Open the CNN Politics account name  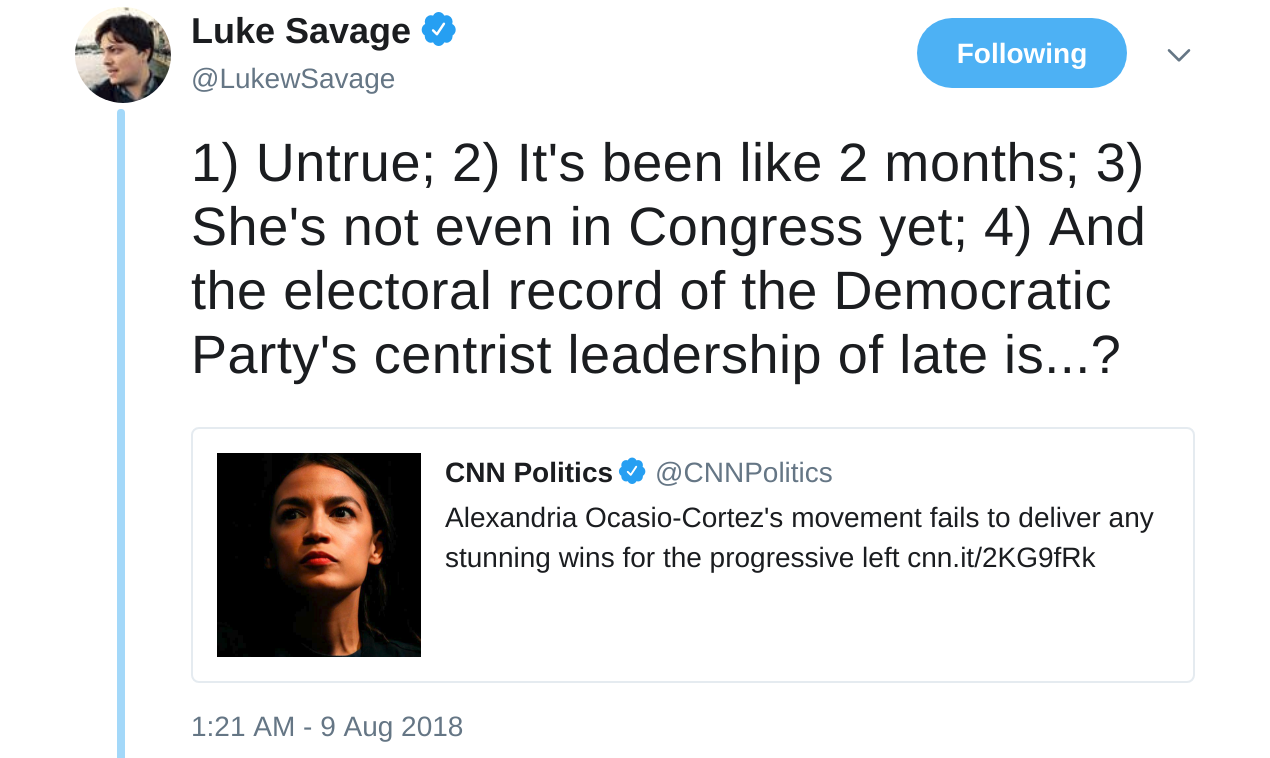(x=528, y=472)
